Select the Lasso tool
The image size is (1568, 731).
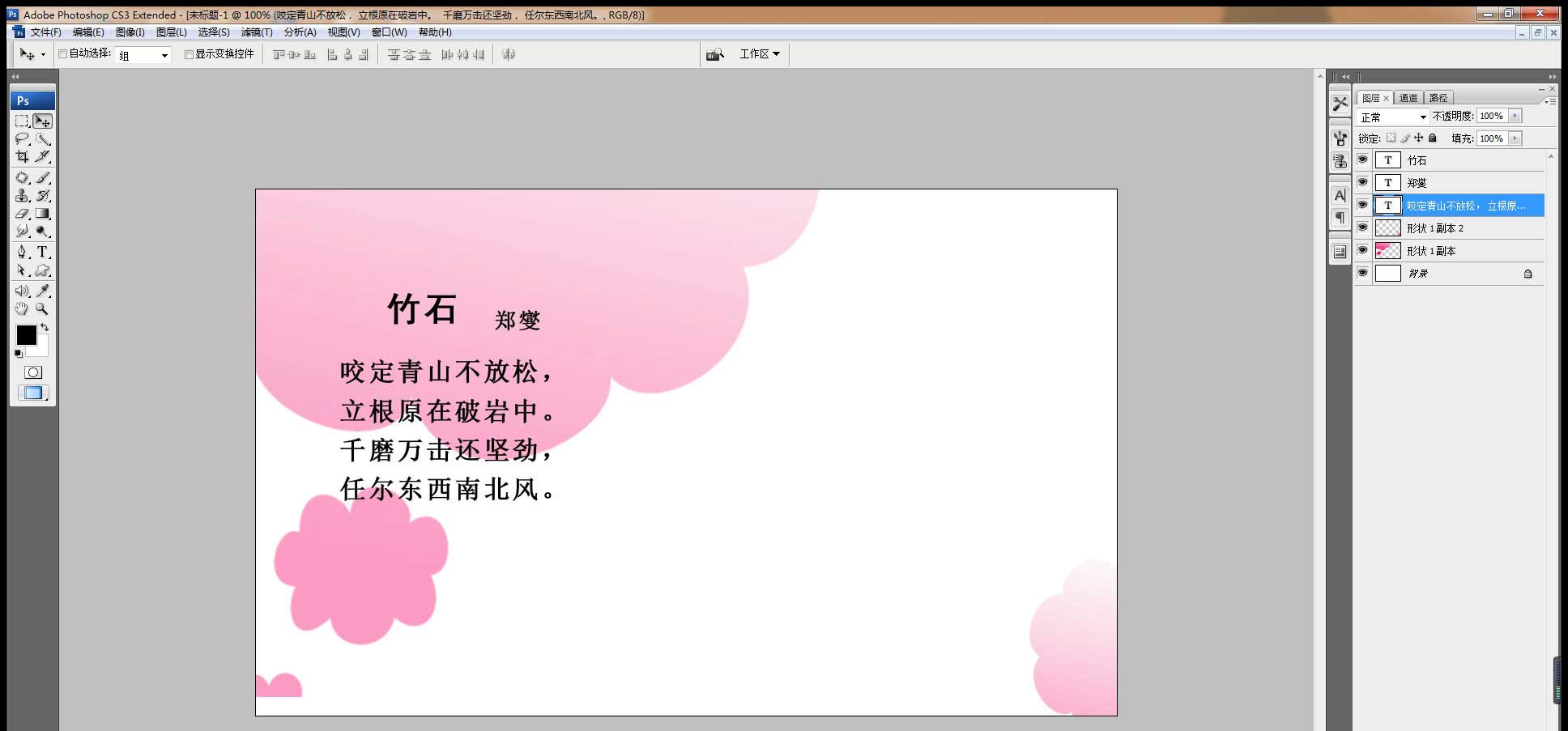22,138
